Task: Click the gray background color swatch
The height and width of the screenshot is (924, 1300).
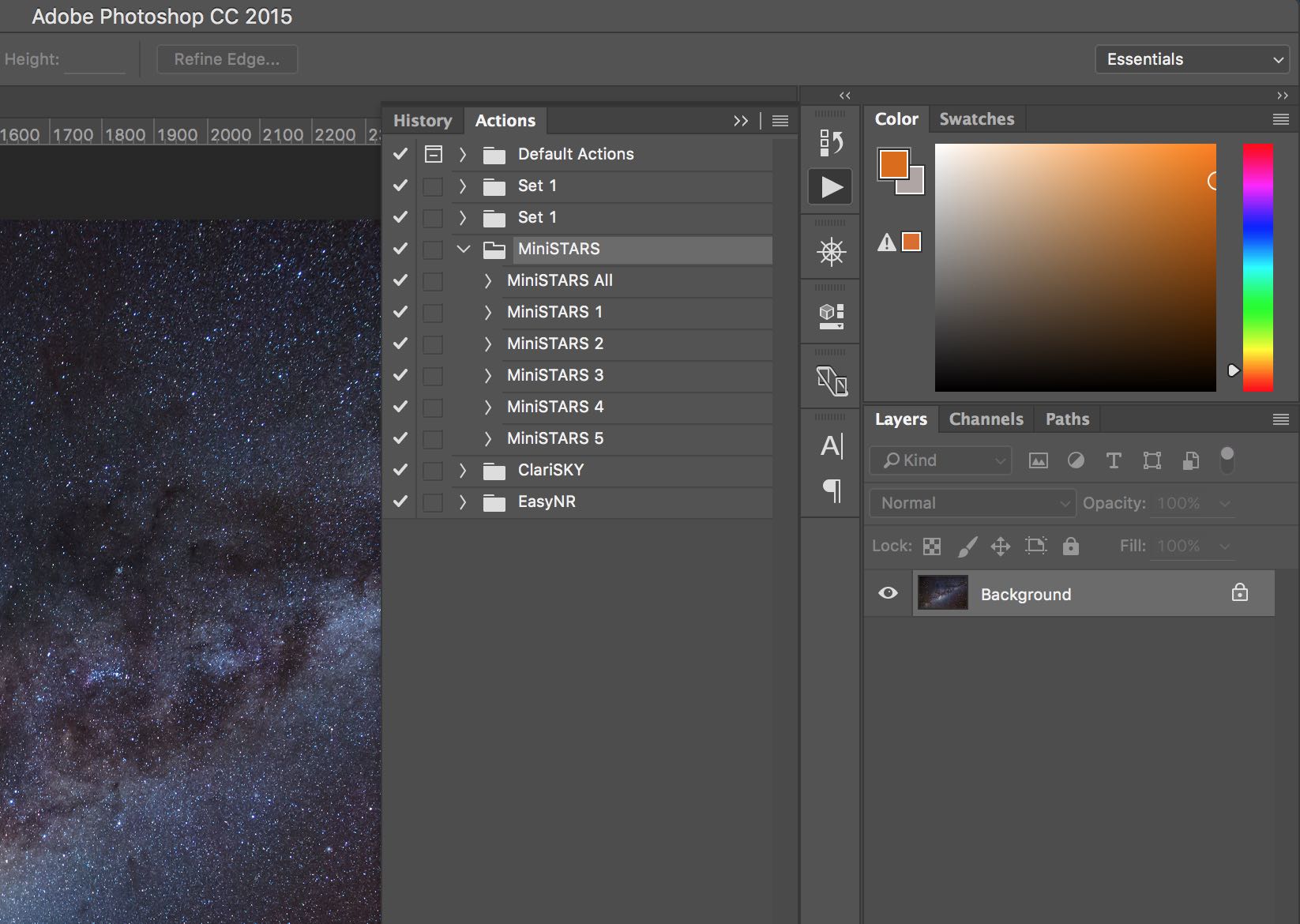Action: pos(915,186)
